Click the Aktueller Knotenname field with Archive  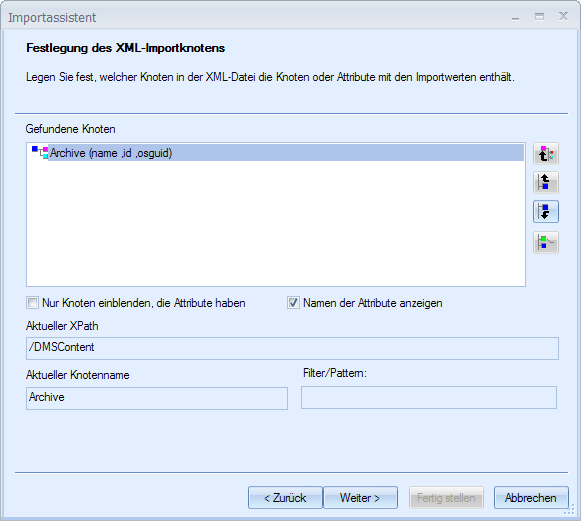pyautogui.click(x=157, y=398)
